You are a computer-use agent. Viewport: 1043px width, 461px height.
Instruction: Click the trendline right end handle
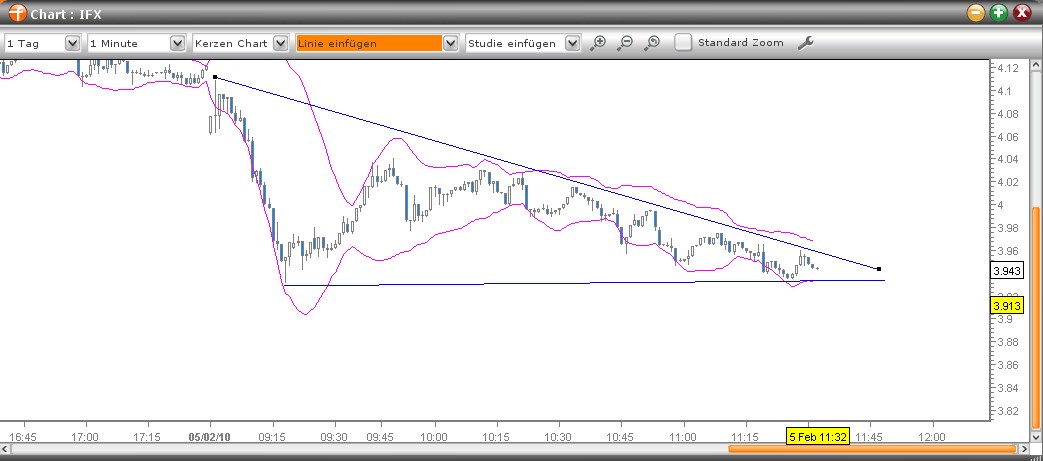pos(879,269)
